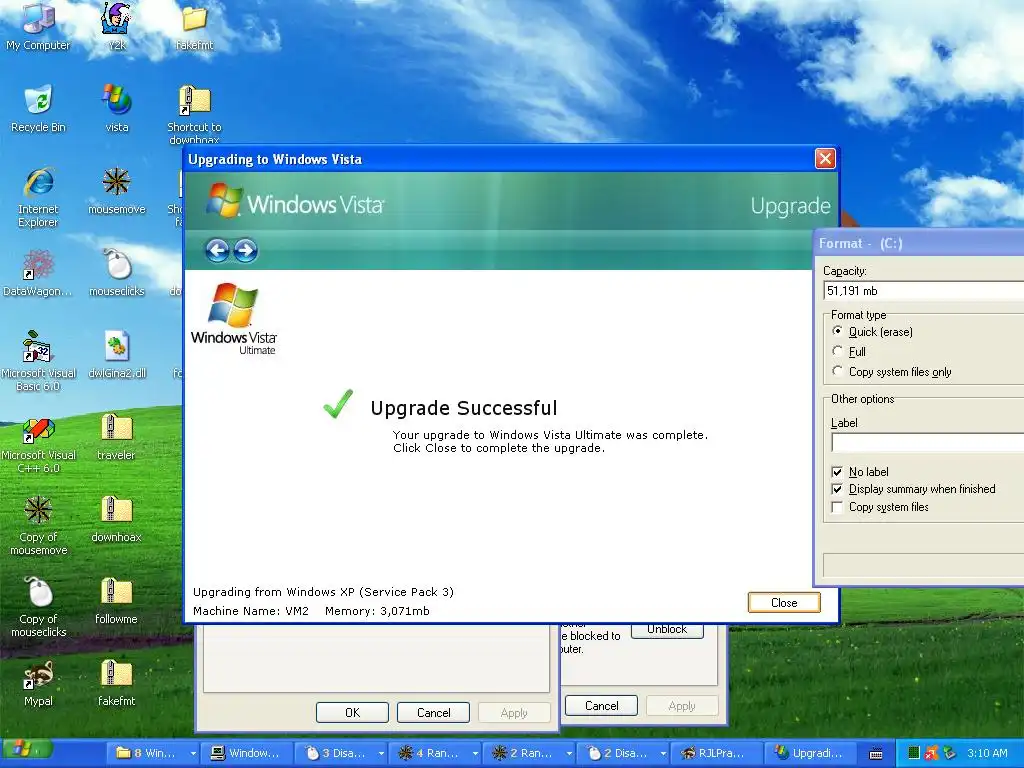Viewport: 1024px width, 768px height.
Task: Click the Label input field in Format dialog
Action: pos(927,443)
